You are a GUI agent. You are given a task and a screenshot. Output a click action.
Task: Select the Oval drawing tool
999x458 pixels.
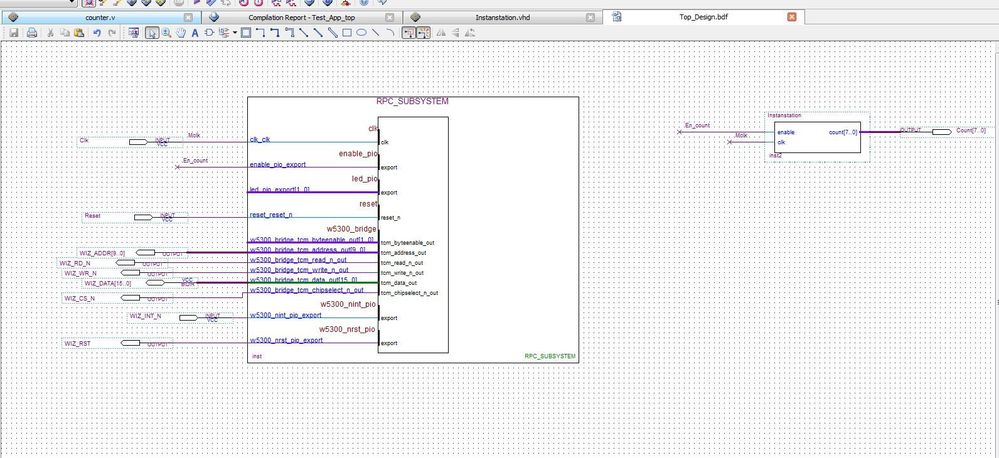(x=361, y=33)
